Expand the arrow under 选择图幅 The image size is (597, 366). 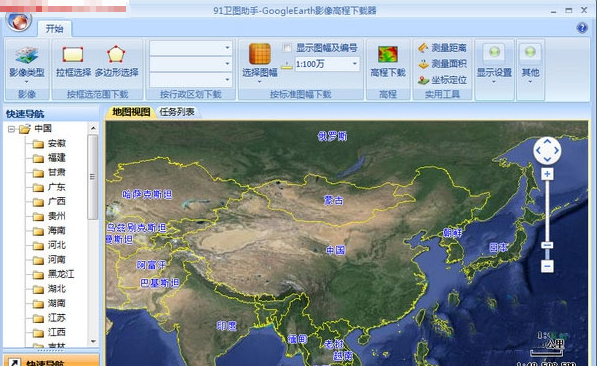click(x=260, y=82)
